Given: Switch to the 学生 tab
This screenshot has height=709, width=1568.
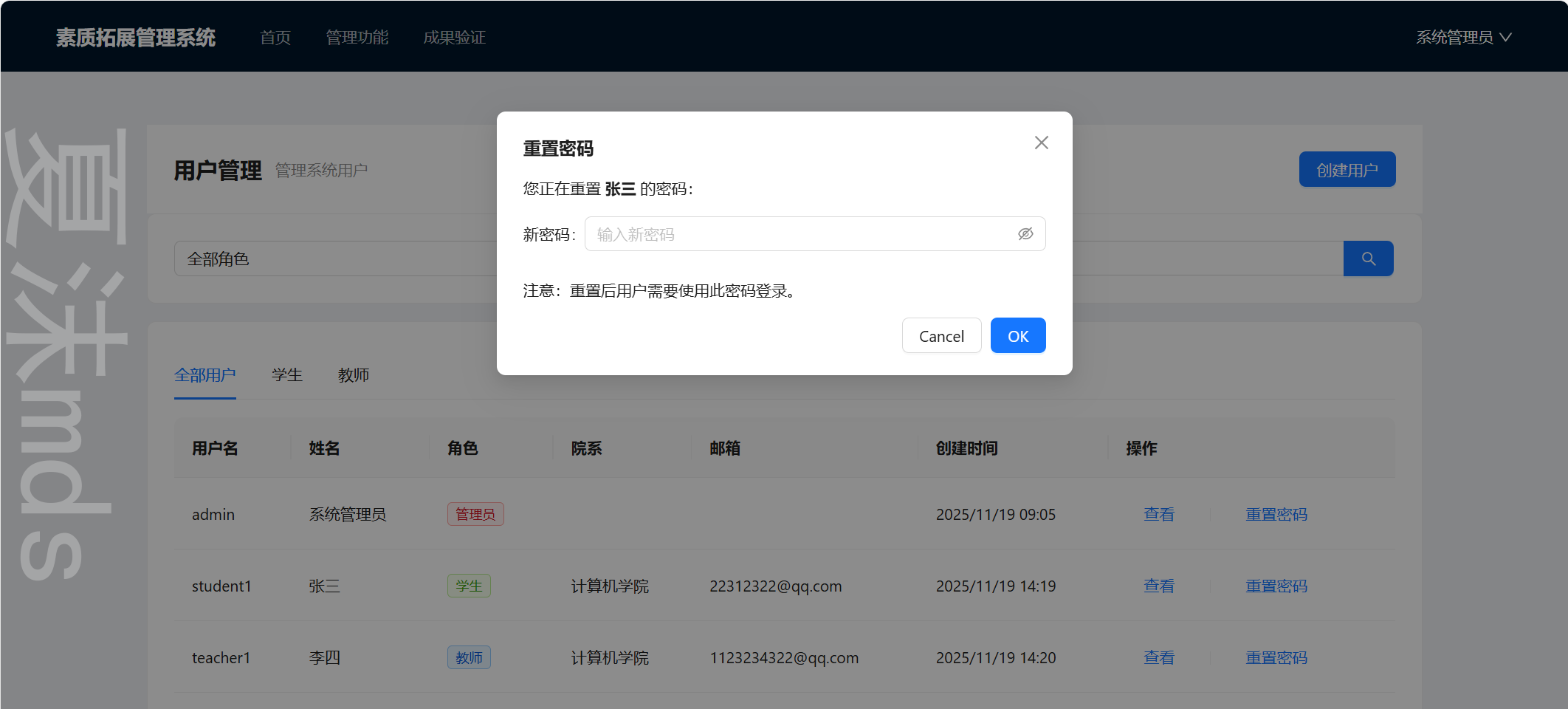Looking at the screenshot, I should 287,375.
